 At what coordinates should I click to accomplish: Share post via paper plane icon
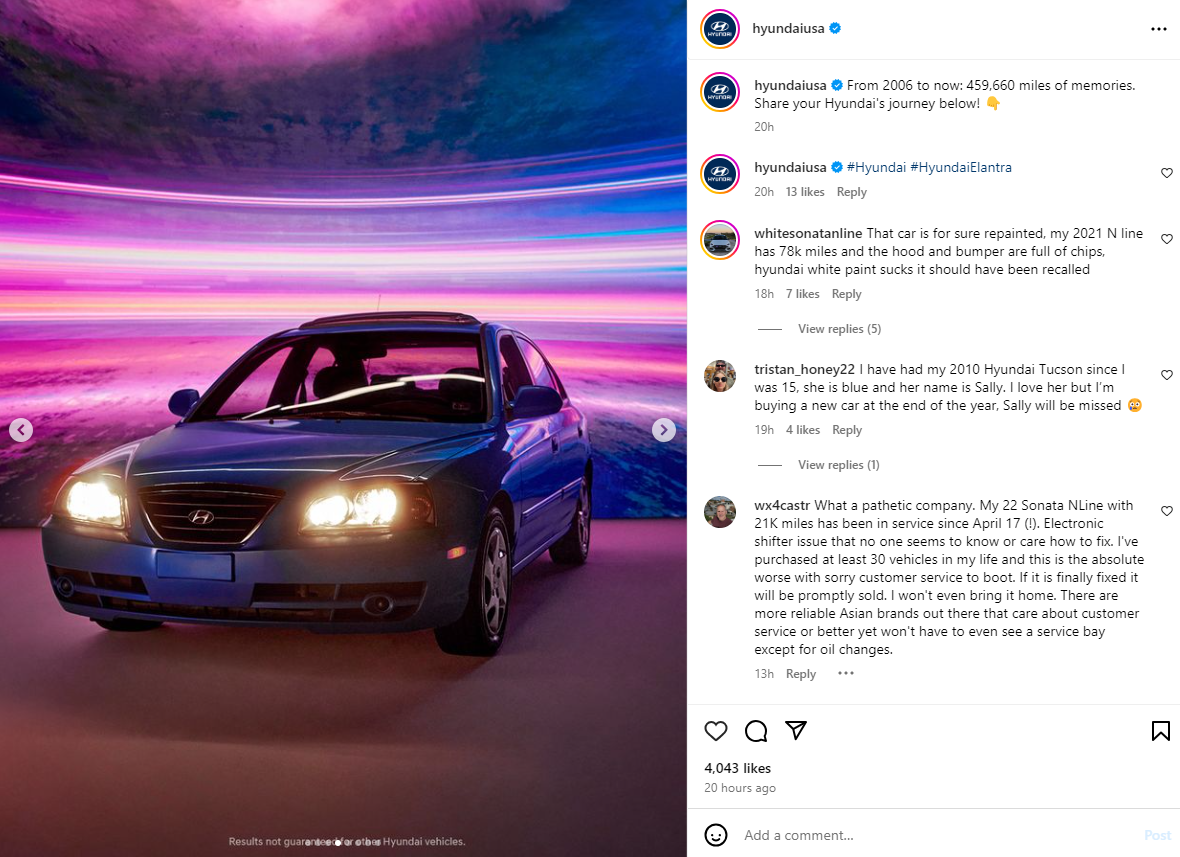[x=795, y=730]
